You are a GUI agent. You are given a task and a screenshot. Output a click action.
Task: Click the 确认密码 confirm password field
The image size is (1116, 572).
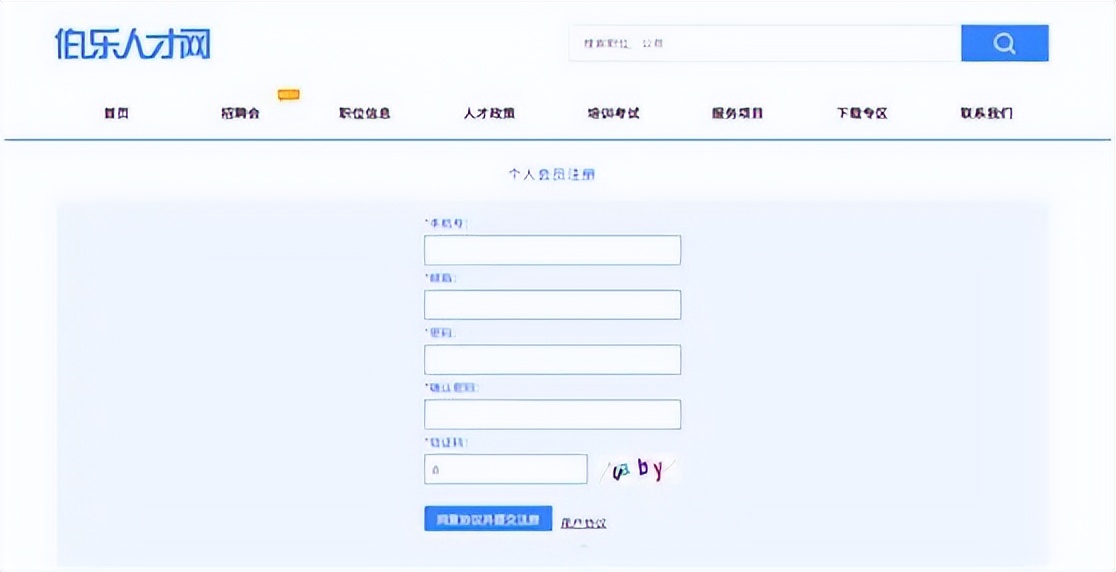pos(552,414)
